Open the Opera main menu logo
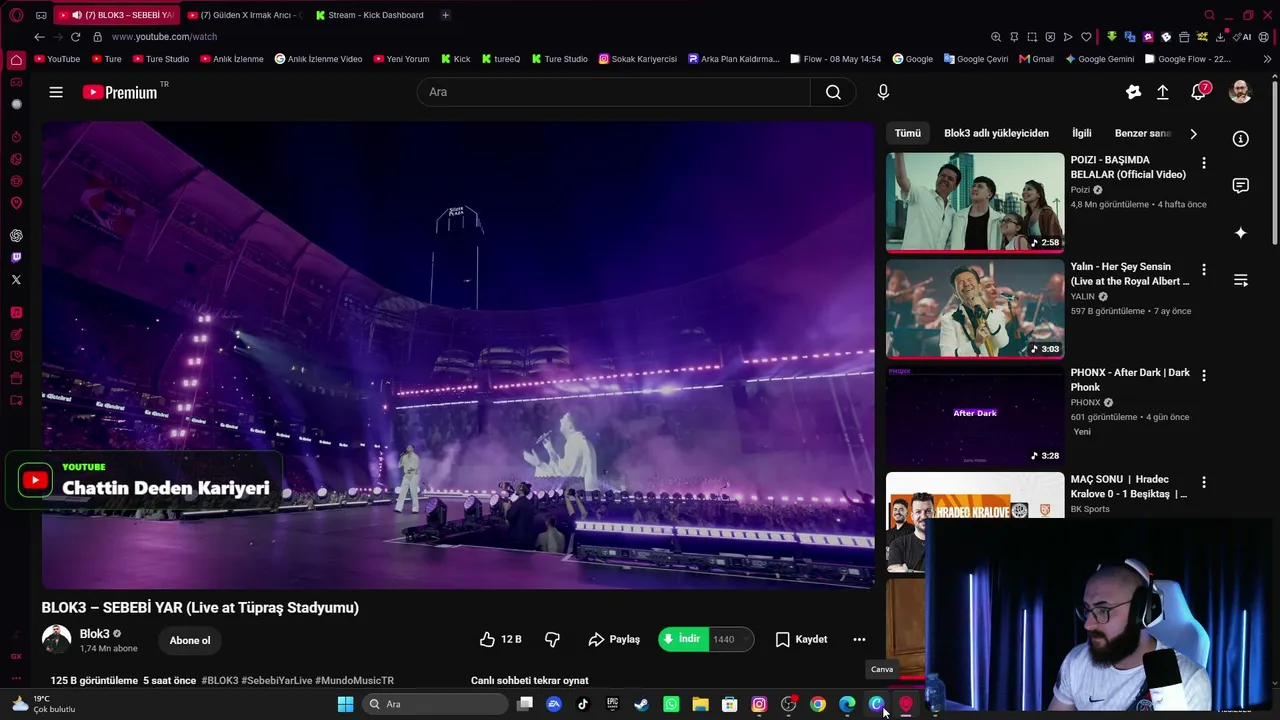This screenshot has width=1280, height=720. coord(16,15)
